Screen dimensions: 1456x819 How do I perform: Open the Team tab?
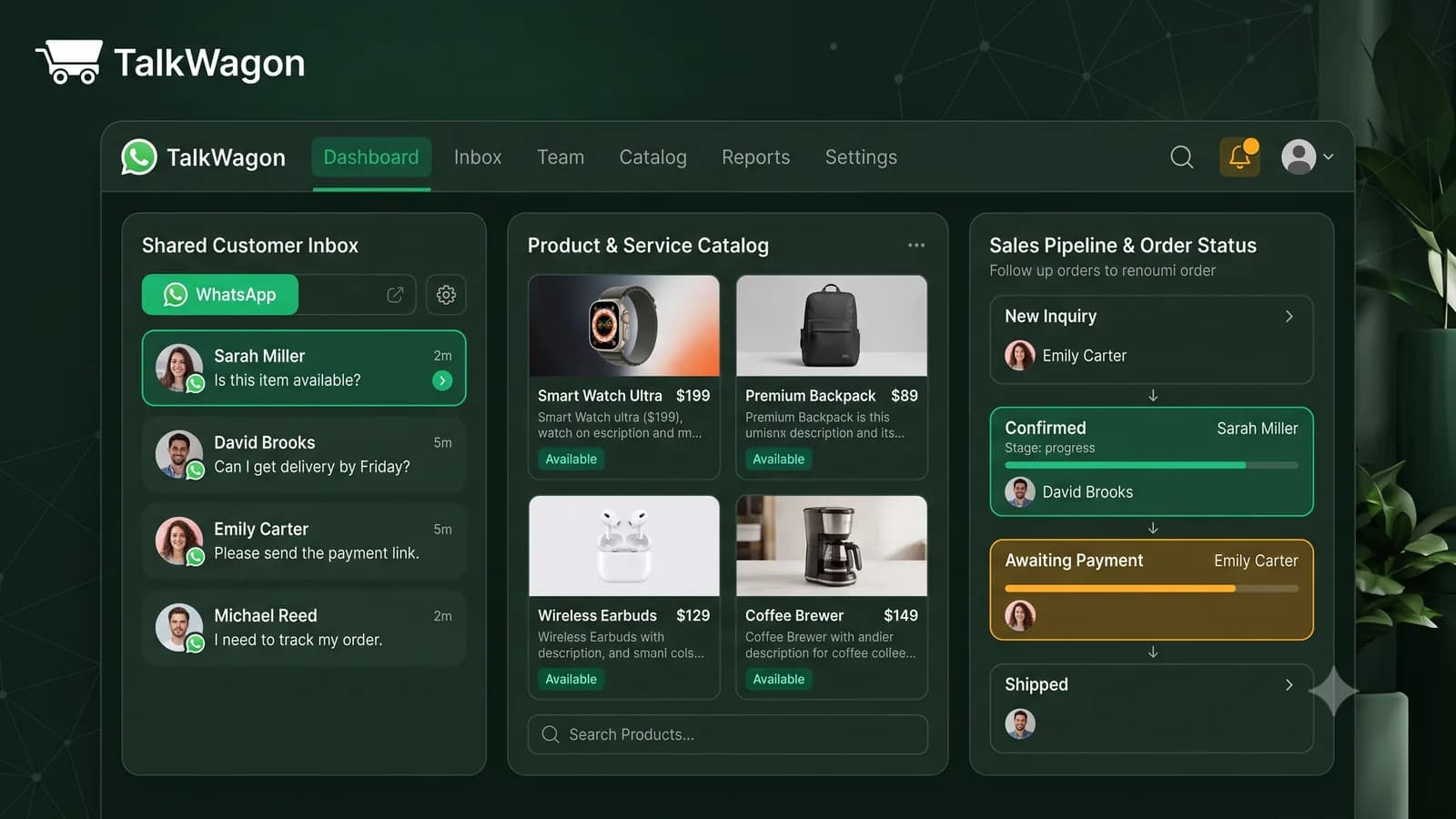coord(561,157)
